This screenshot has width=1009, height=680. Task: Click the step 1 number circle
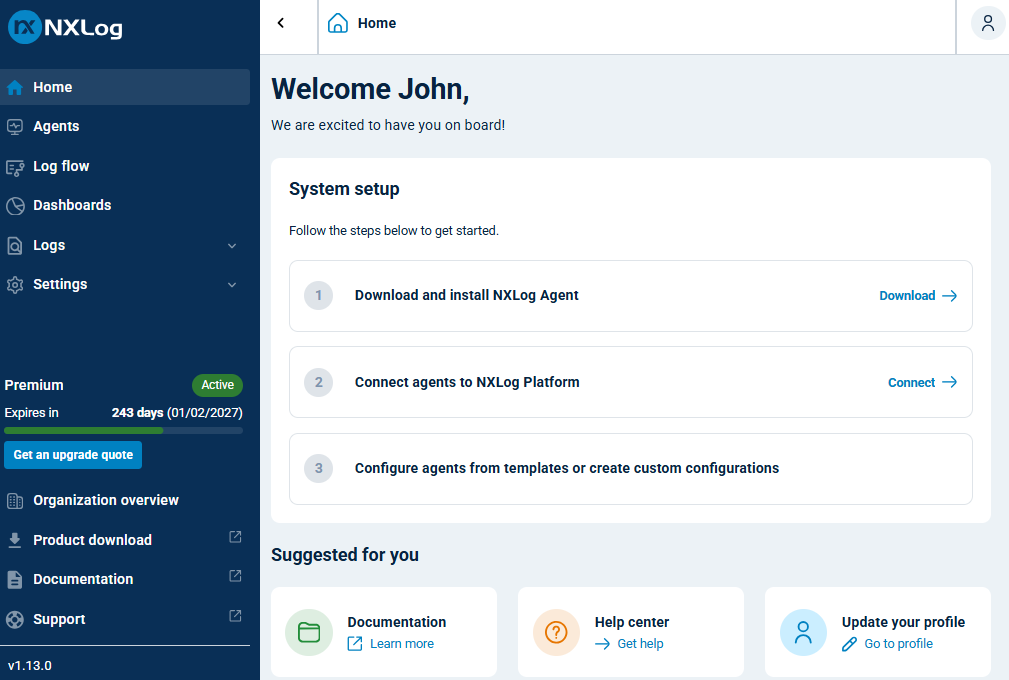319,296
